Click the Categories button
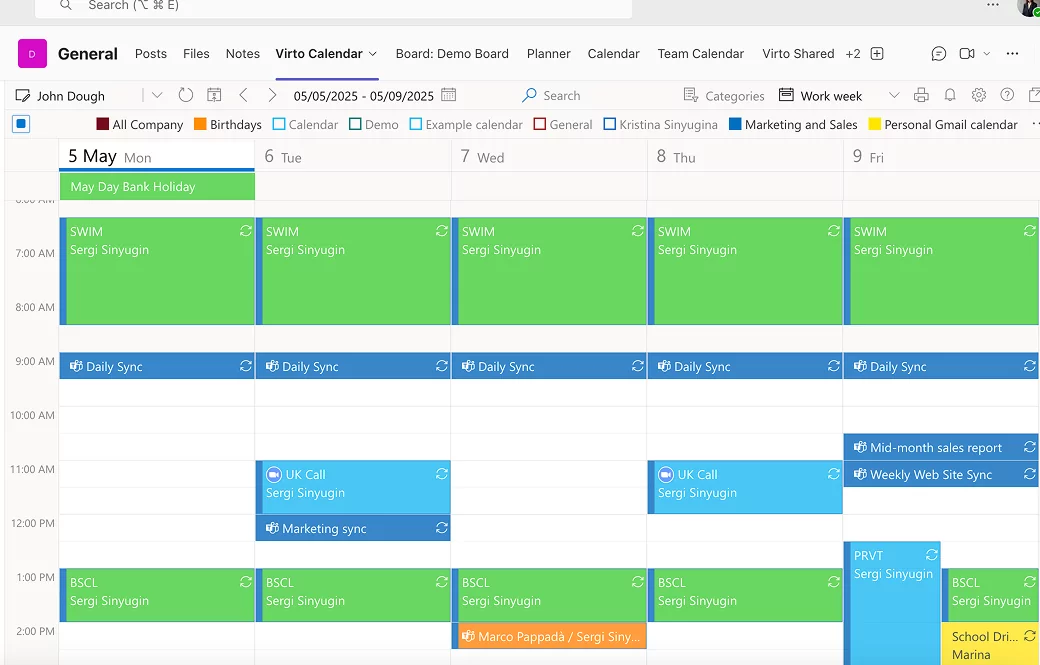Image resolution: width=1040 pixels, height=665 pixels. (x=724, y=95)
